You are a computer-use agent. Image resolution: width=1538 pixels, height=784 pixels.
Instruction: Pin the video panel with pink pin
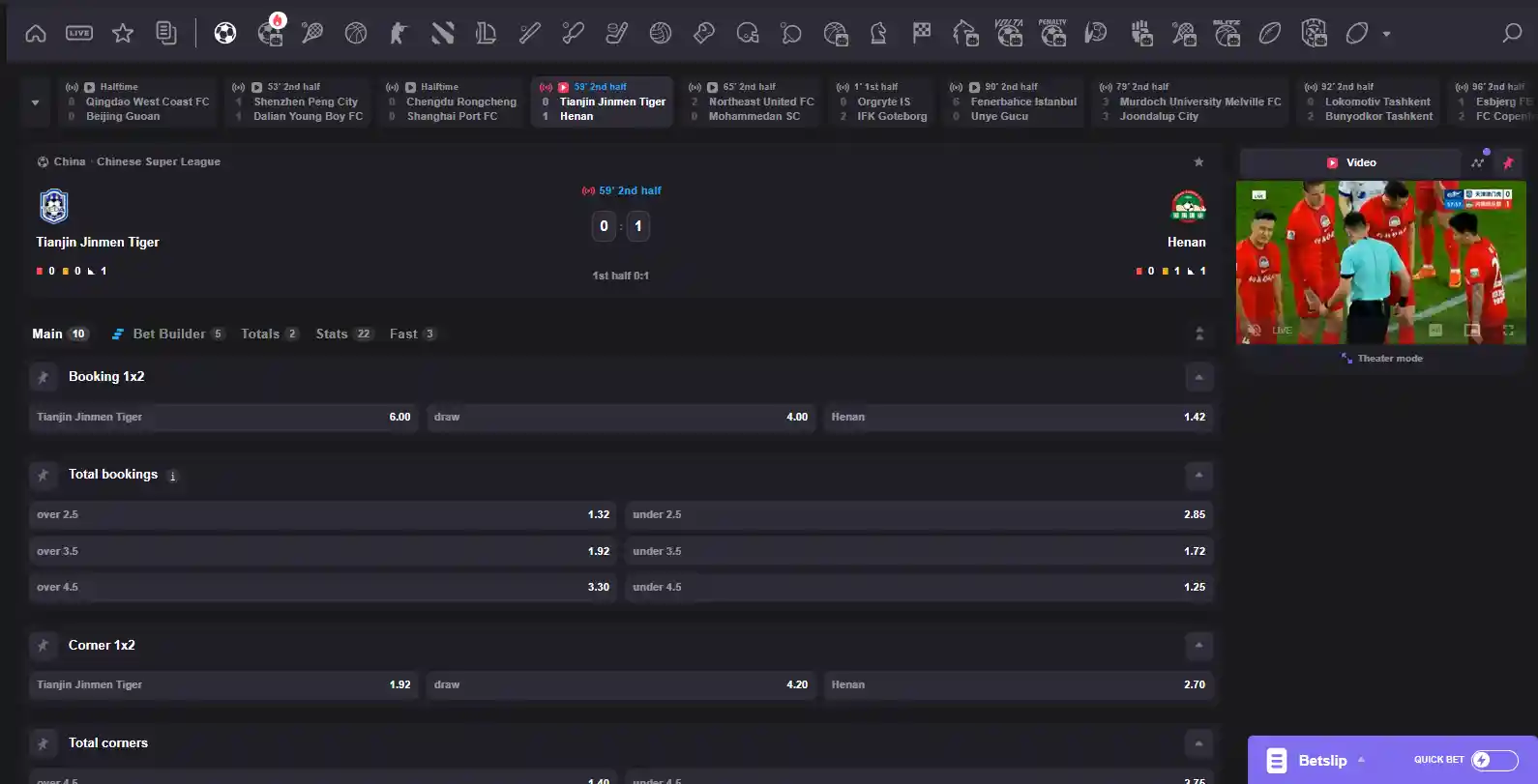coord(1508,162)
